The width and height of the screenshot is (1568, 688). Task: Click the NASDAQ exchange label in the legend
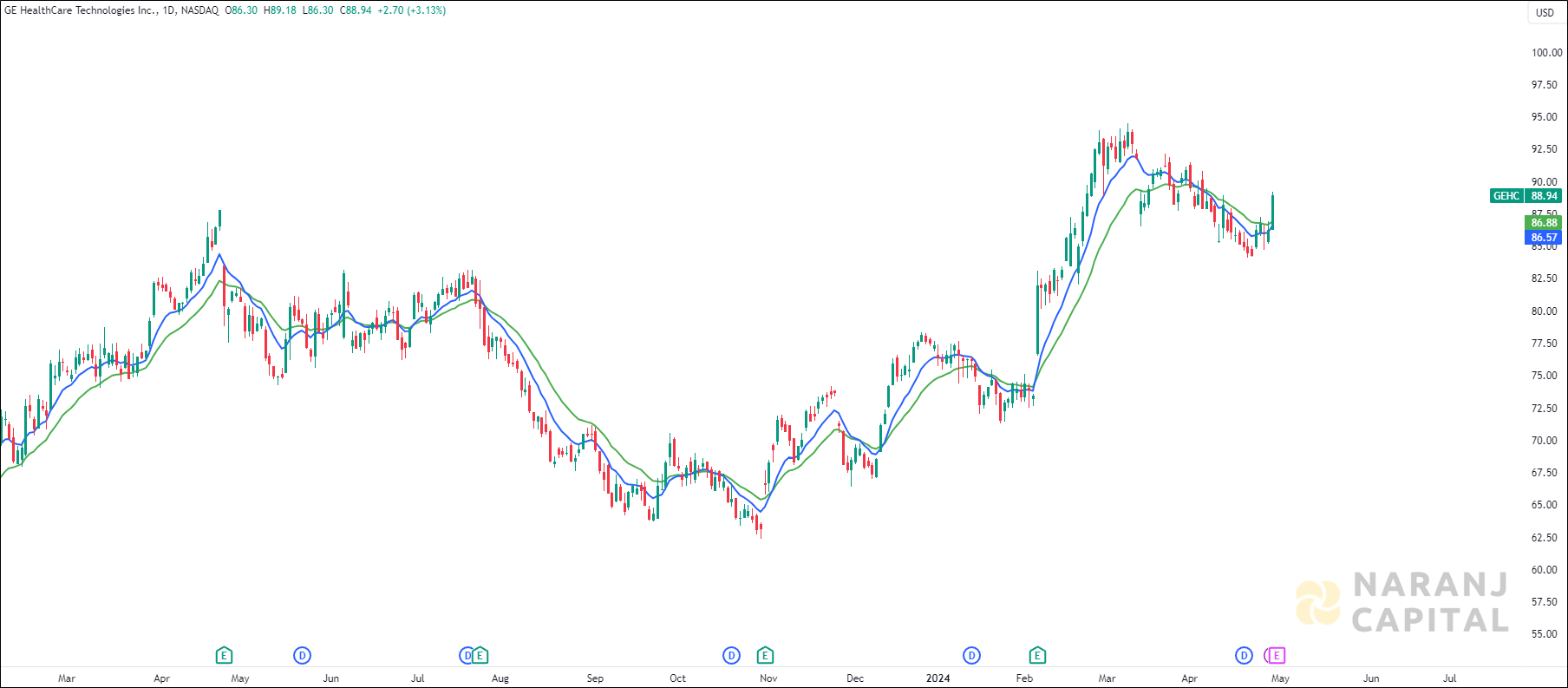tap(200, 10)
